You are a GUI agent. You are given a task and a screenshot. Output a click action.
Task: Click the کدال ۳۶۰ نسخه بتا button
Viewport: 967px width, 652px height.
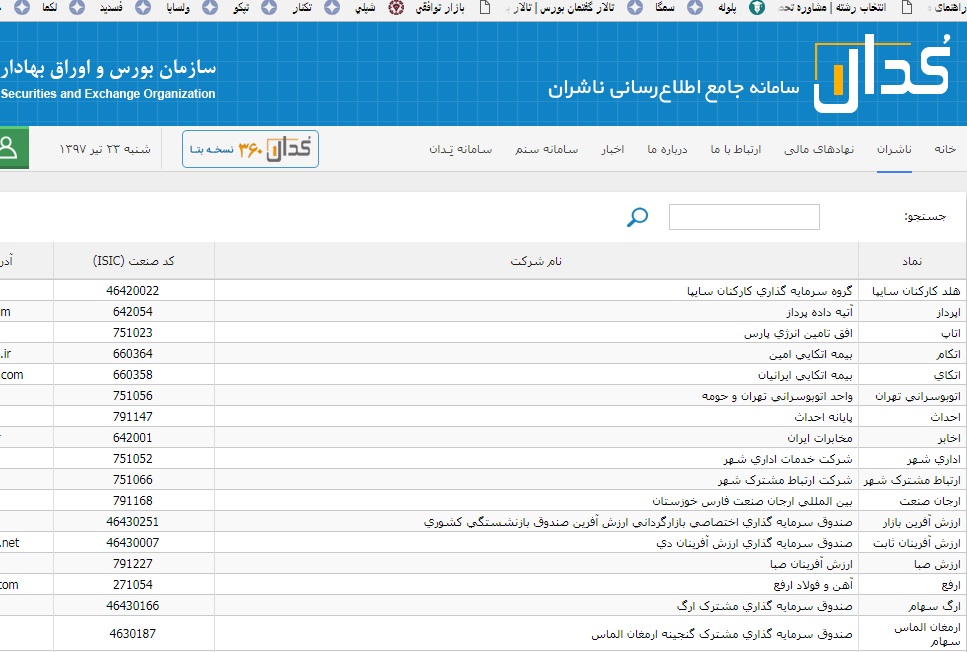(x=250, y=149)
